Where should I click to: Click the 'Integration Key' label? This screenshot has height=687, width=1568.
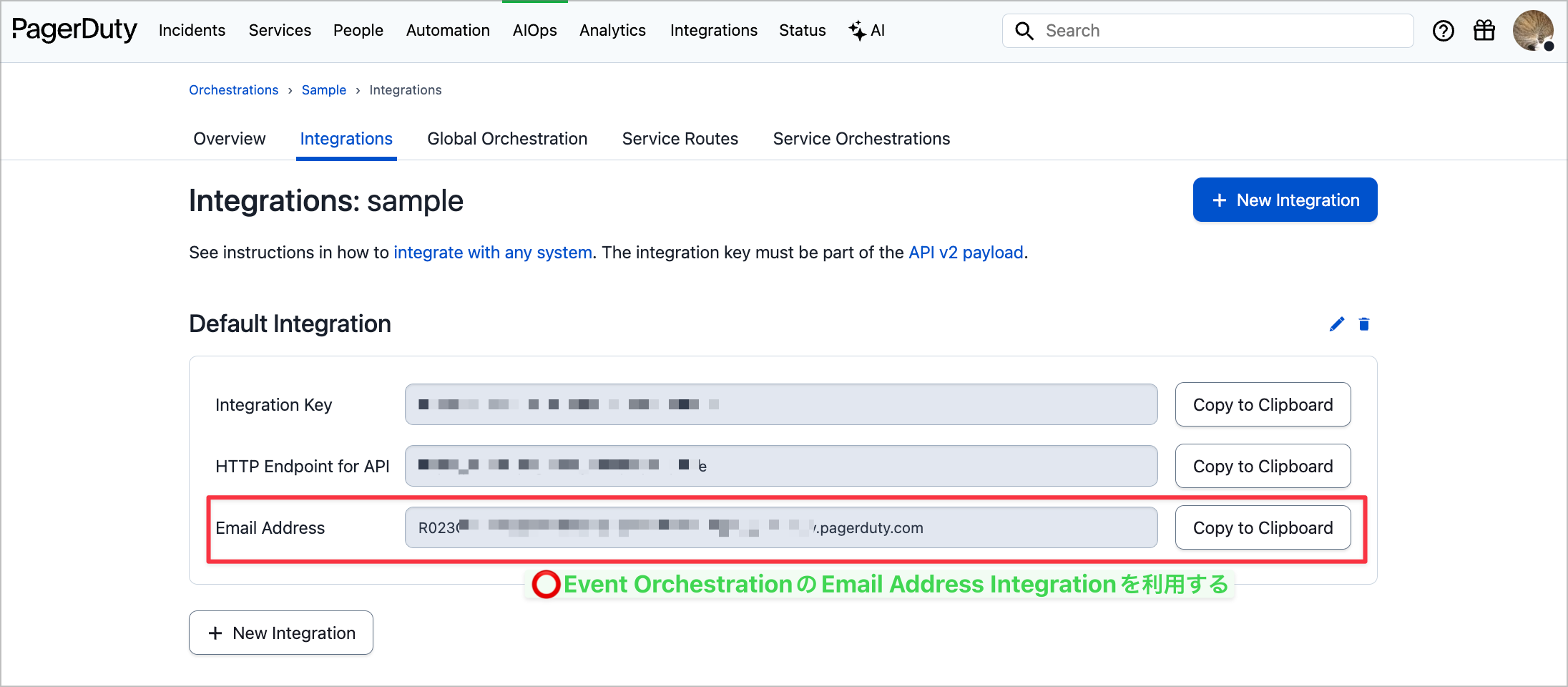click(273, 405)
